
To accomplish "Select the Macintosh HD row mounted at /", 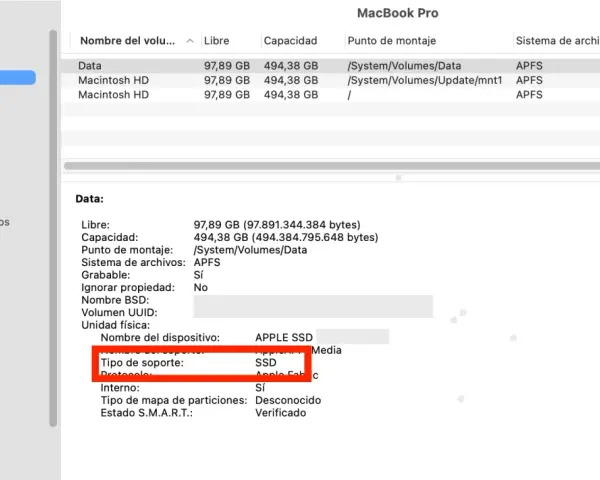I will (330, 95).
